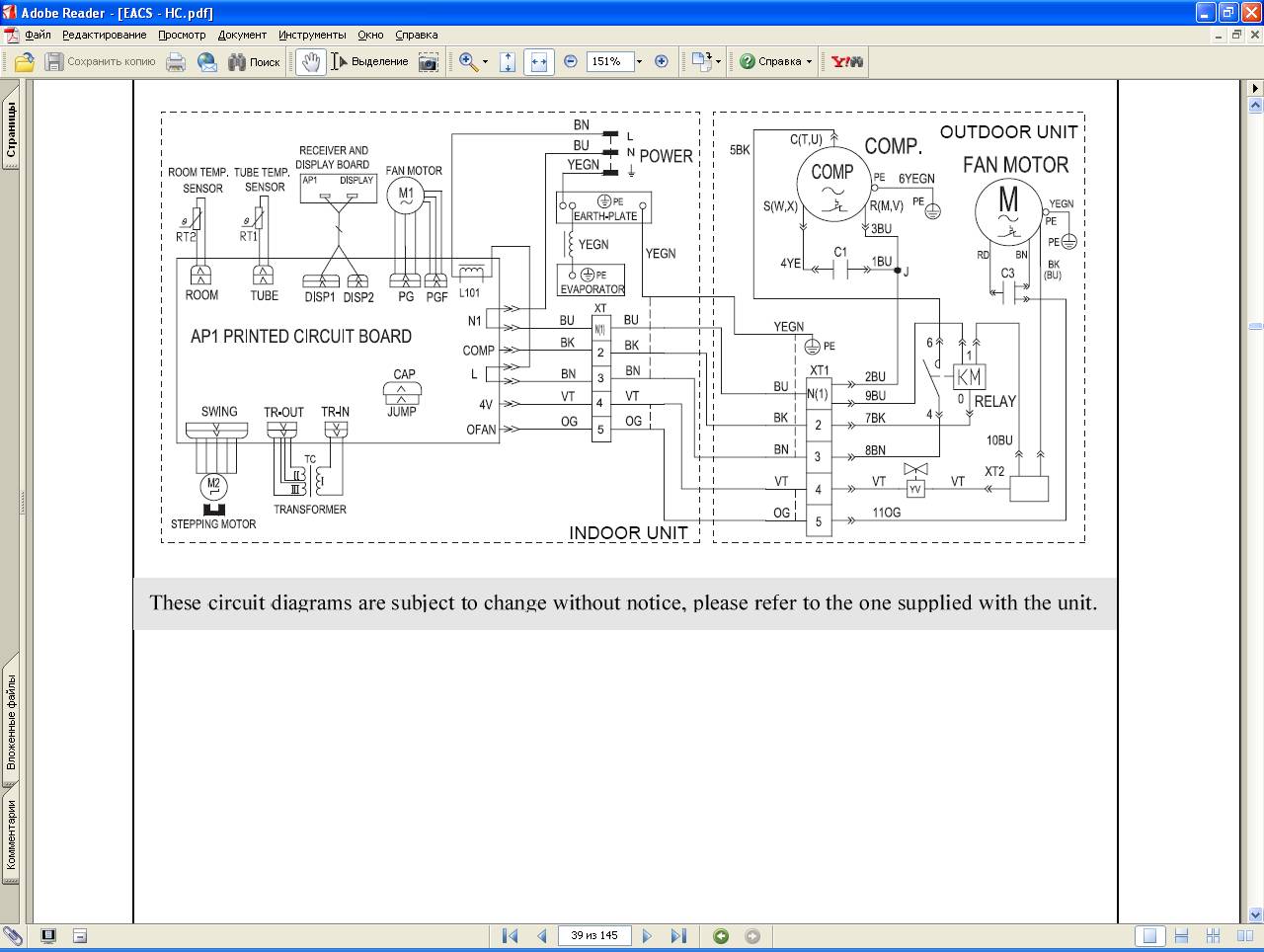The image size is (1264, 952).
Task: Click the Adobe PDF document icon in menu bar
Action: click(x=11, y=35)
